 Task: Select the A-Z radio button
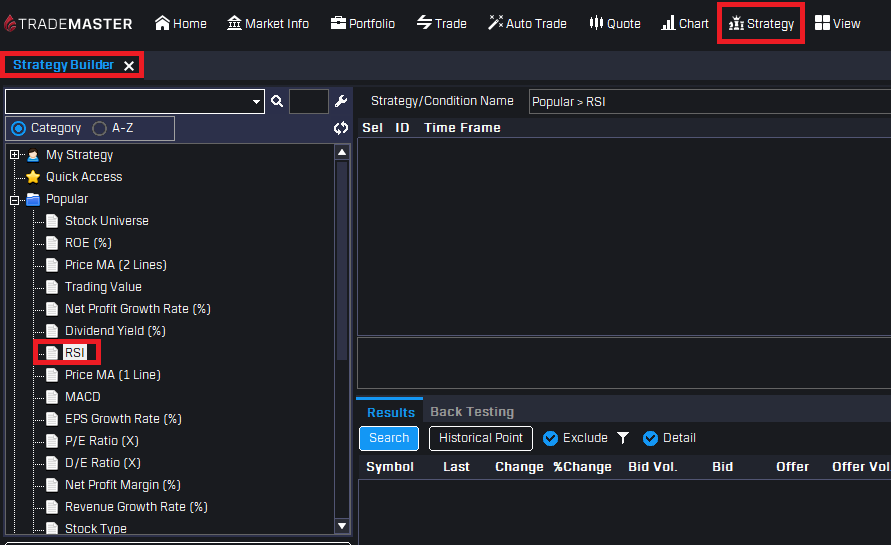click(99, 128)
